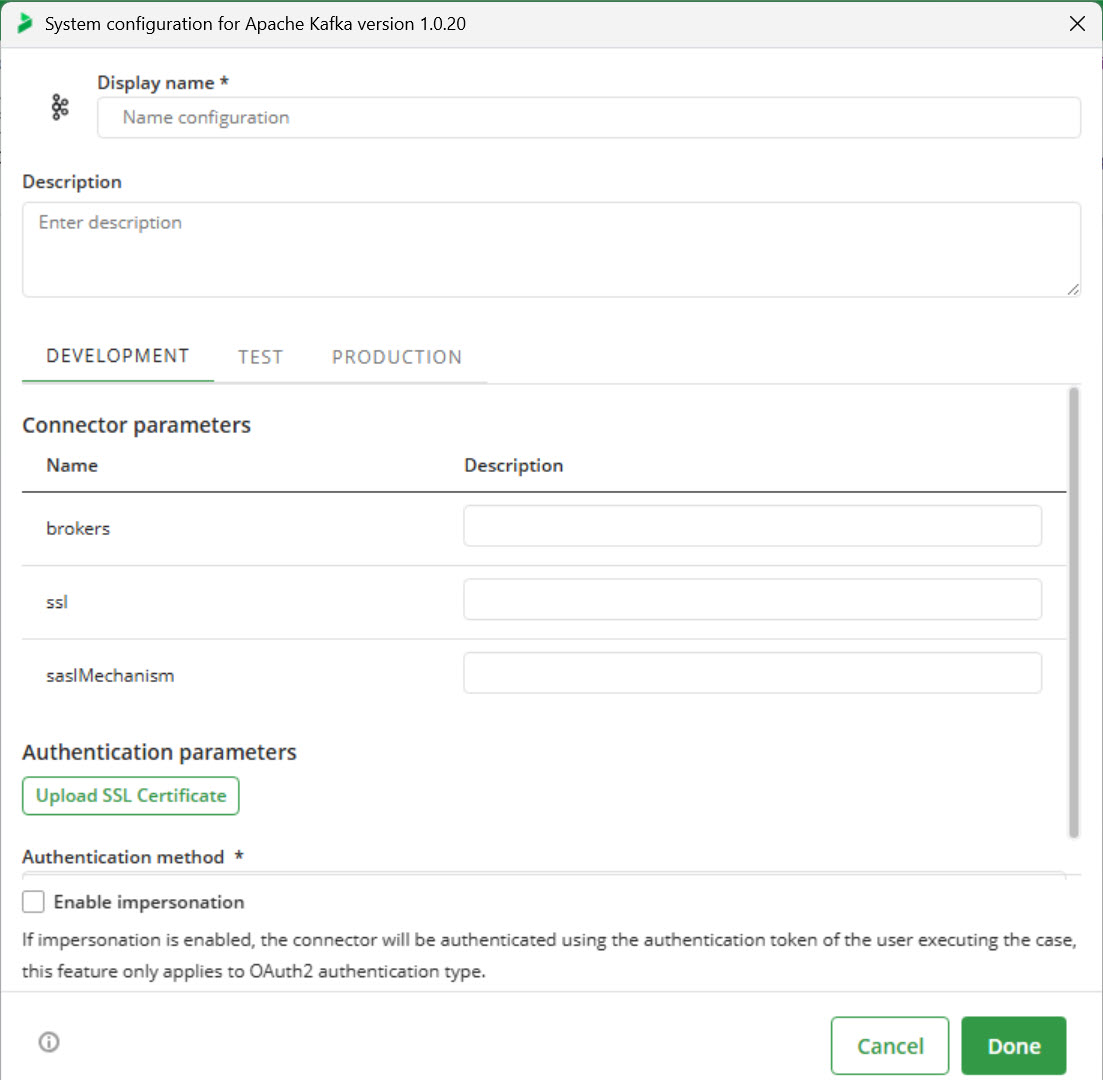The height and width of the screenshot is (1080, 1103).
Task: Click the Upload SSL Certificate button
Action: pyautogui.click(x=131, y=796)
